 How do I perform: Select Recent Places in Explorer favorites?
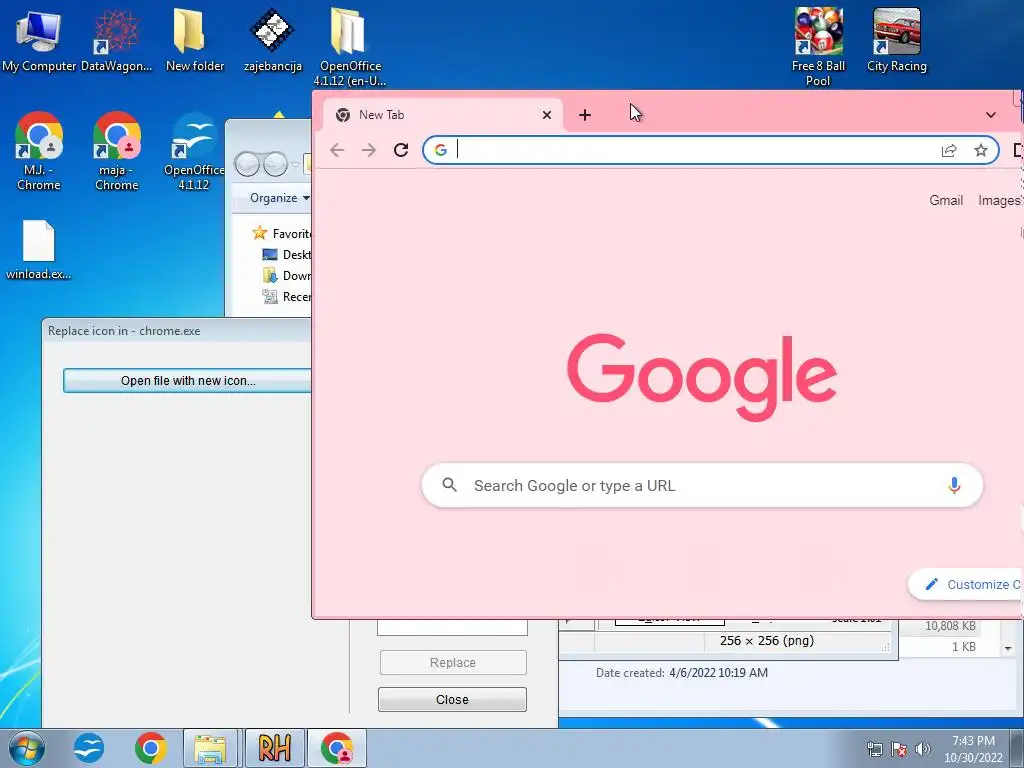pyautogui.click(x=287, y=296)
